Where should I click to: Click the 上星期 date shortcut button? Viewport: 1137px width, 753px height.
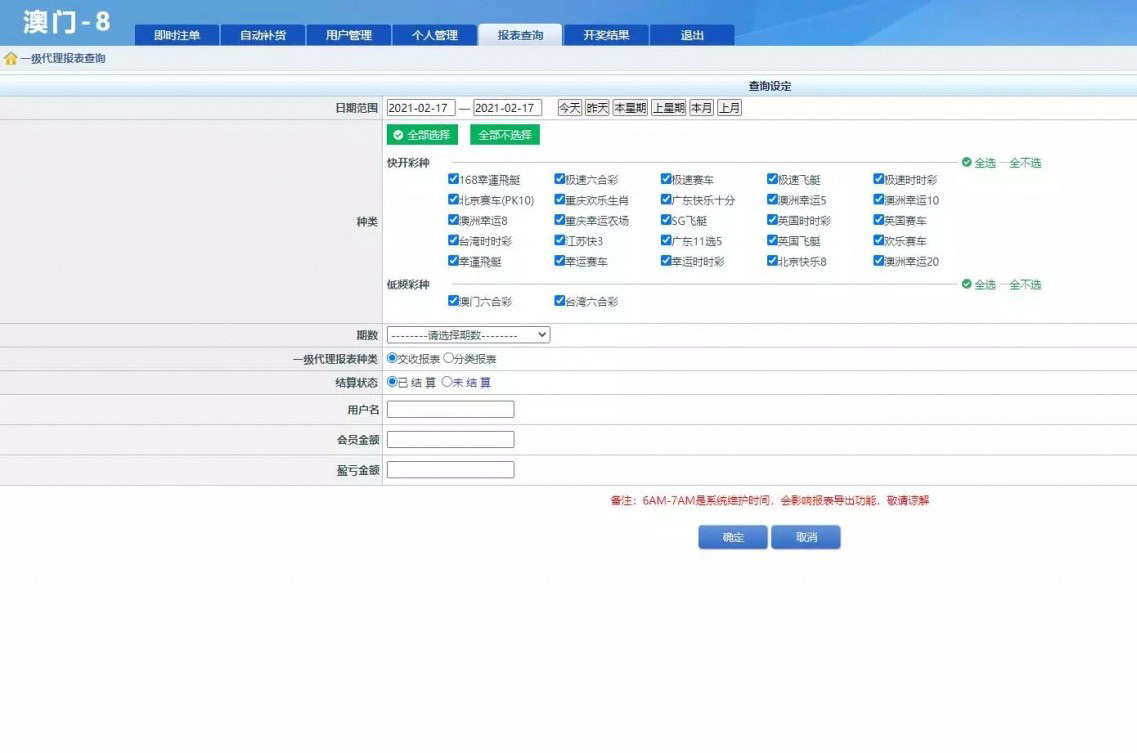click(668, 108)
